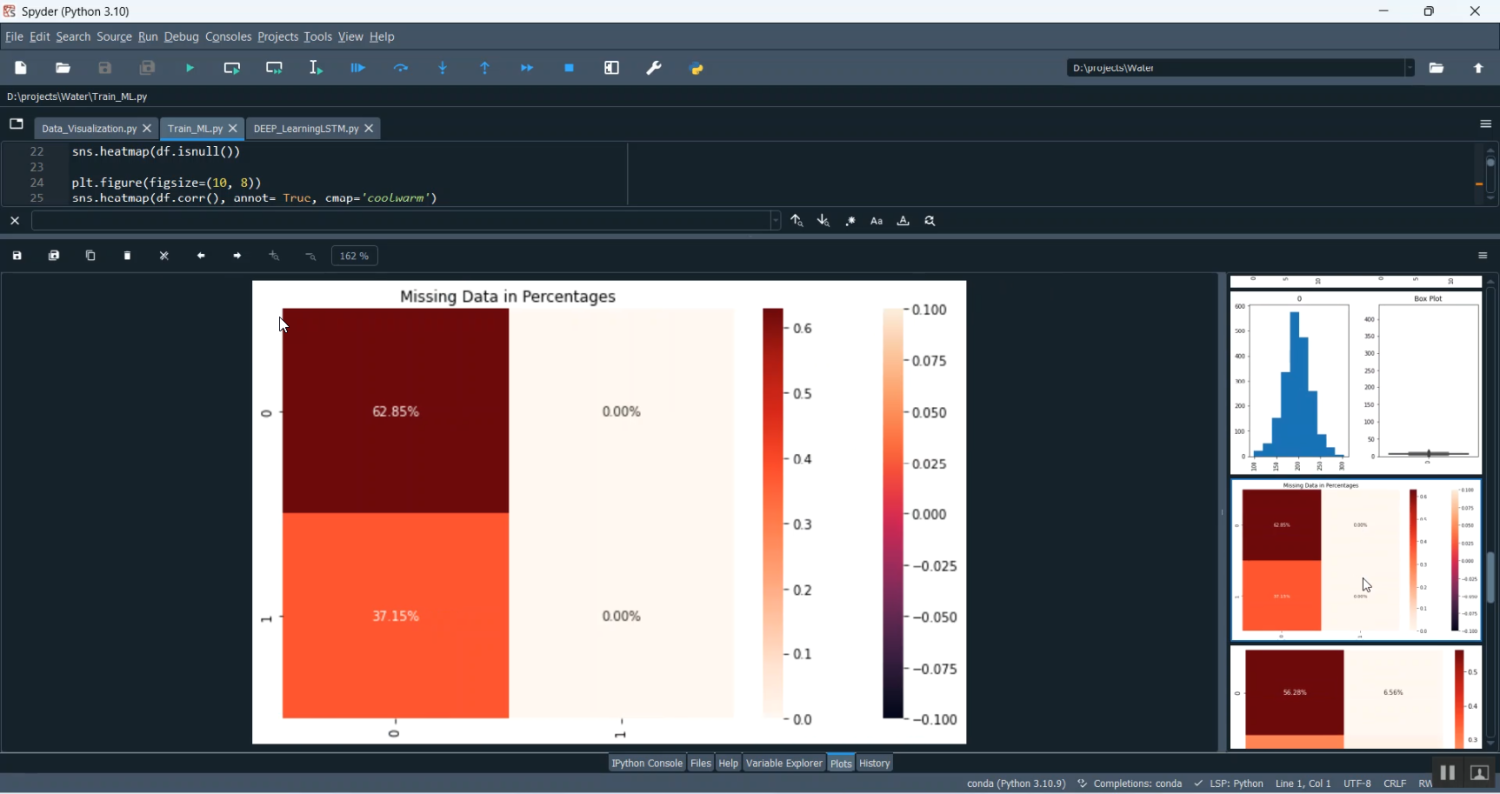
Task: Open Preferences via the wrench icon
Action: click(x=654, y=68)
